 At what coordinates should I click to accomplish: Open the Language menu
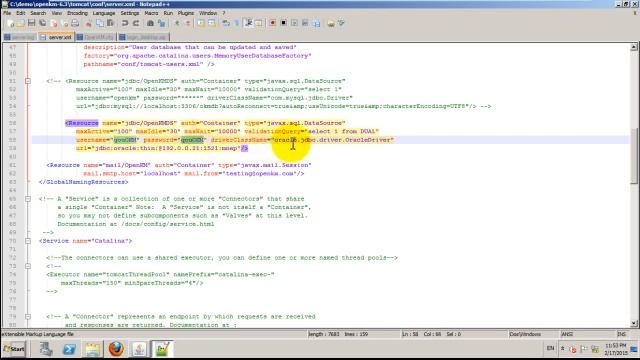104,13
